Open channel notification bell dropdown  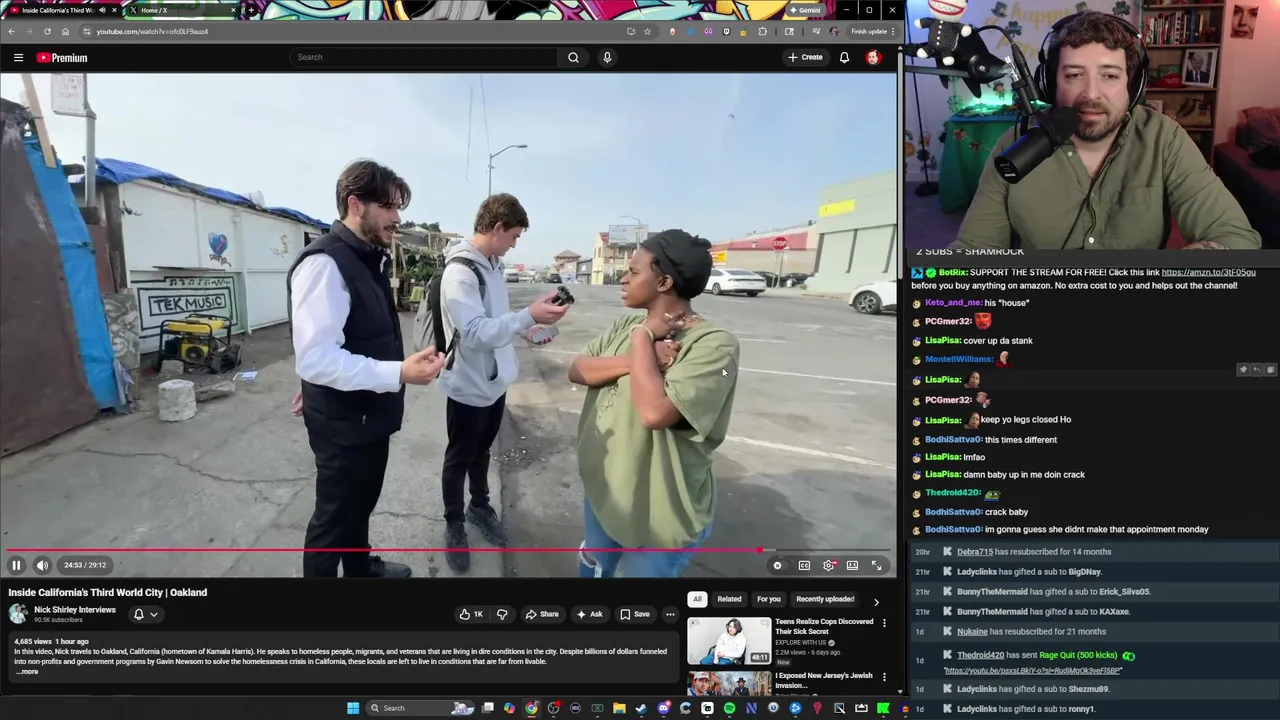(x=145, y=614)
